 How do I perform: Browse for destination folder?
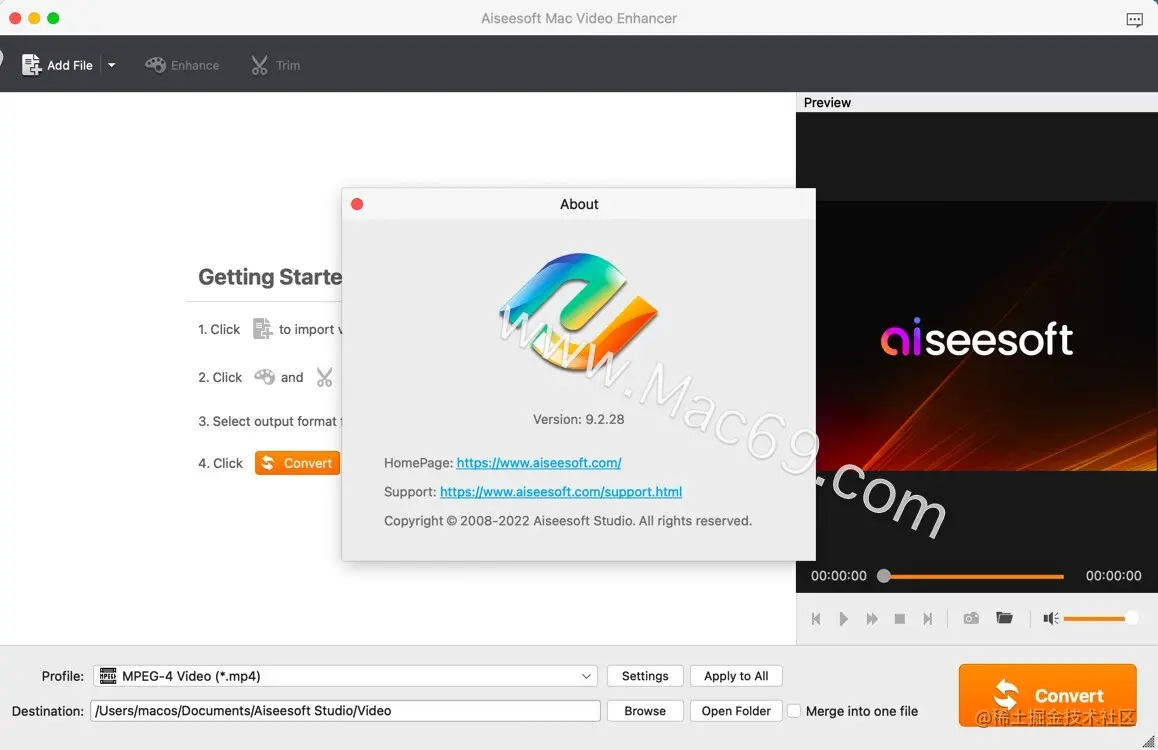(x=645, y=711)
